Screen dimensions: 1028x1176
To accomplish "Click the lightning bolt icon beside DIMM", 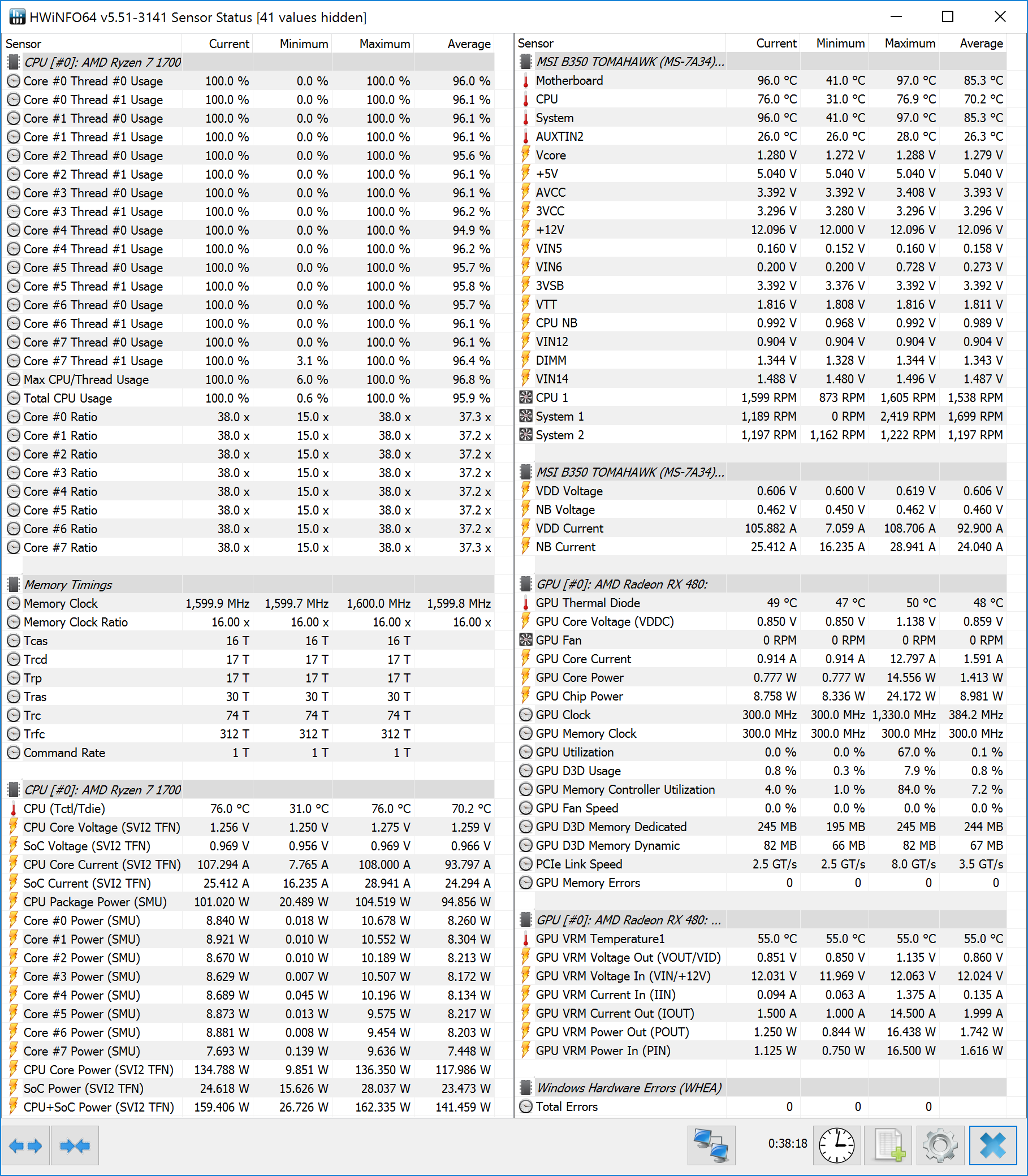I will pyautogui.click(x=525, y=360).
